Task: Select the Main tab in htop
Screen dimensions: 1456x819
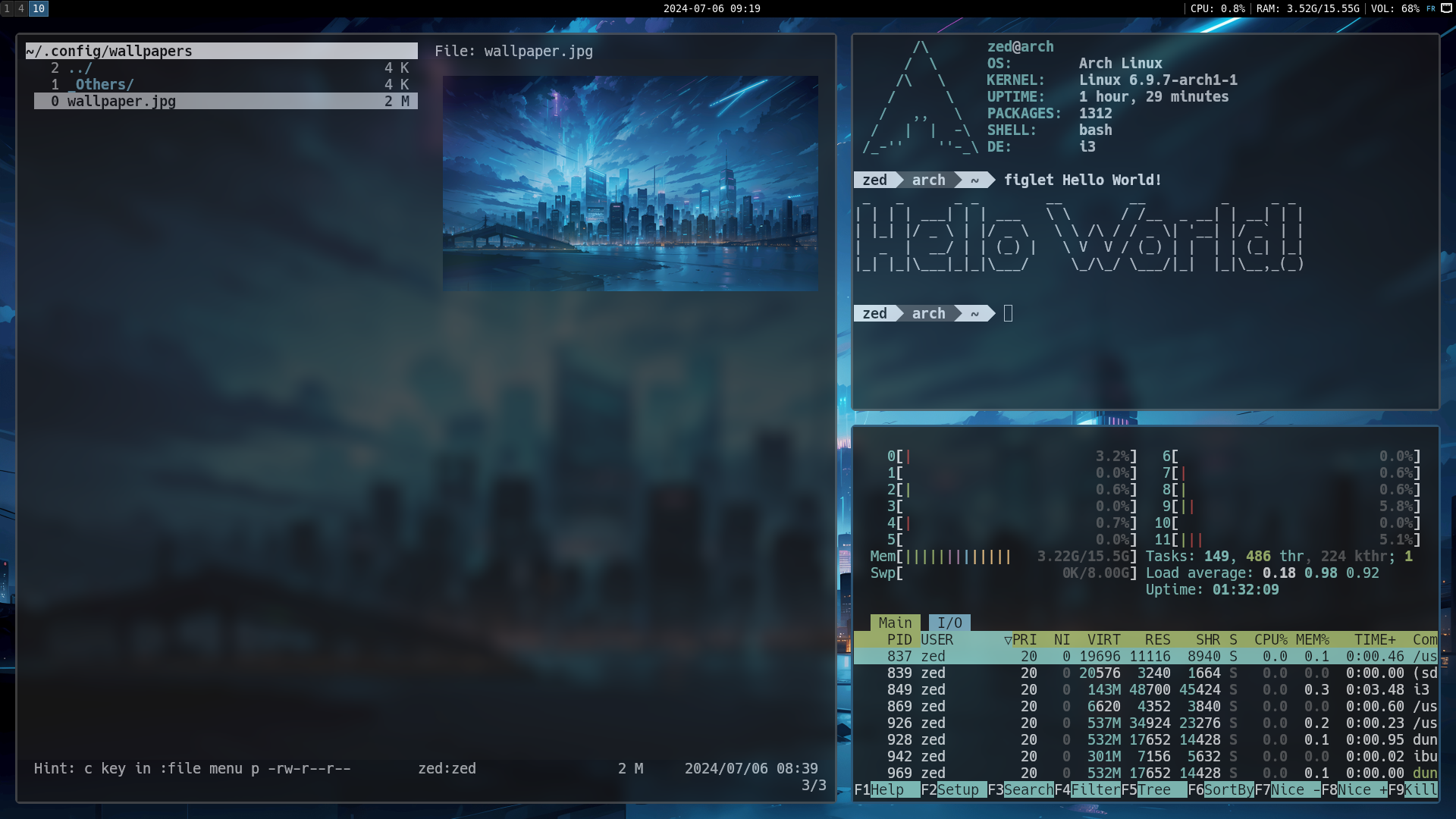Action: point(895,623)
